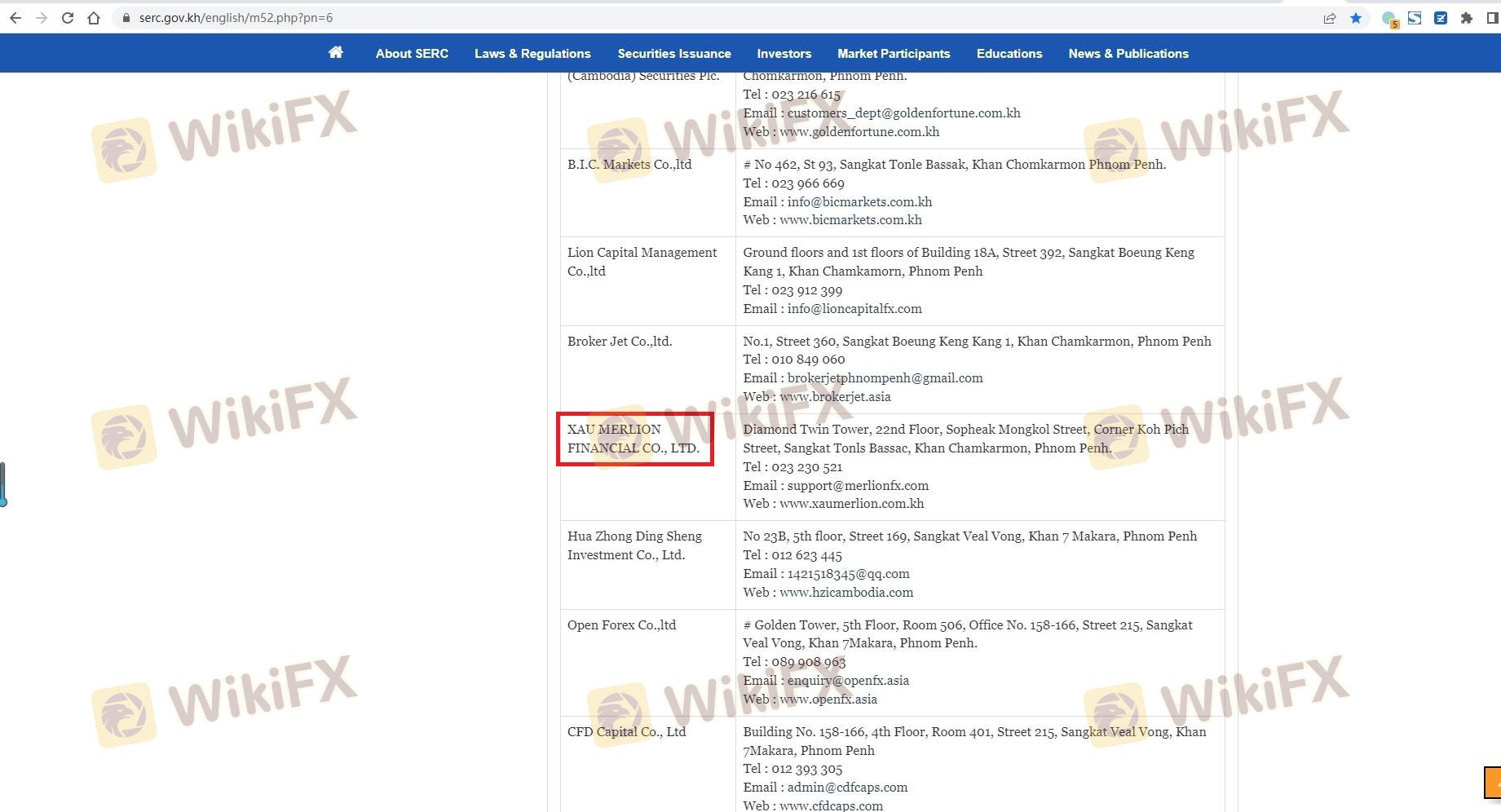Click the blue bookmark star icon
This screenshot has width=1501, height=812.
tap(1356, 18)
